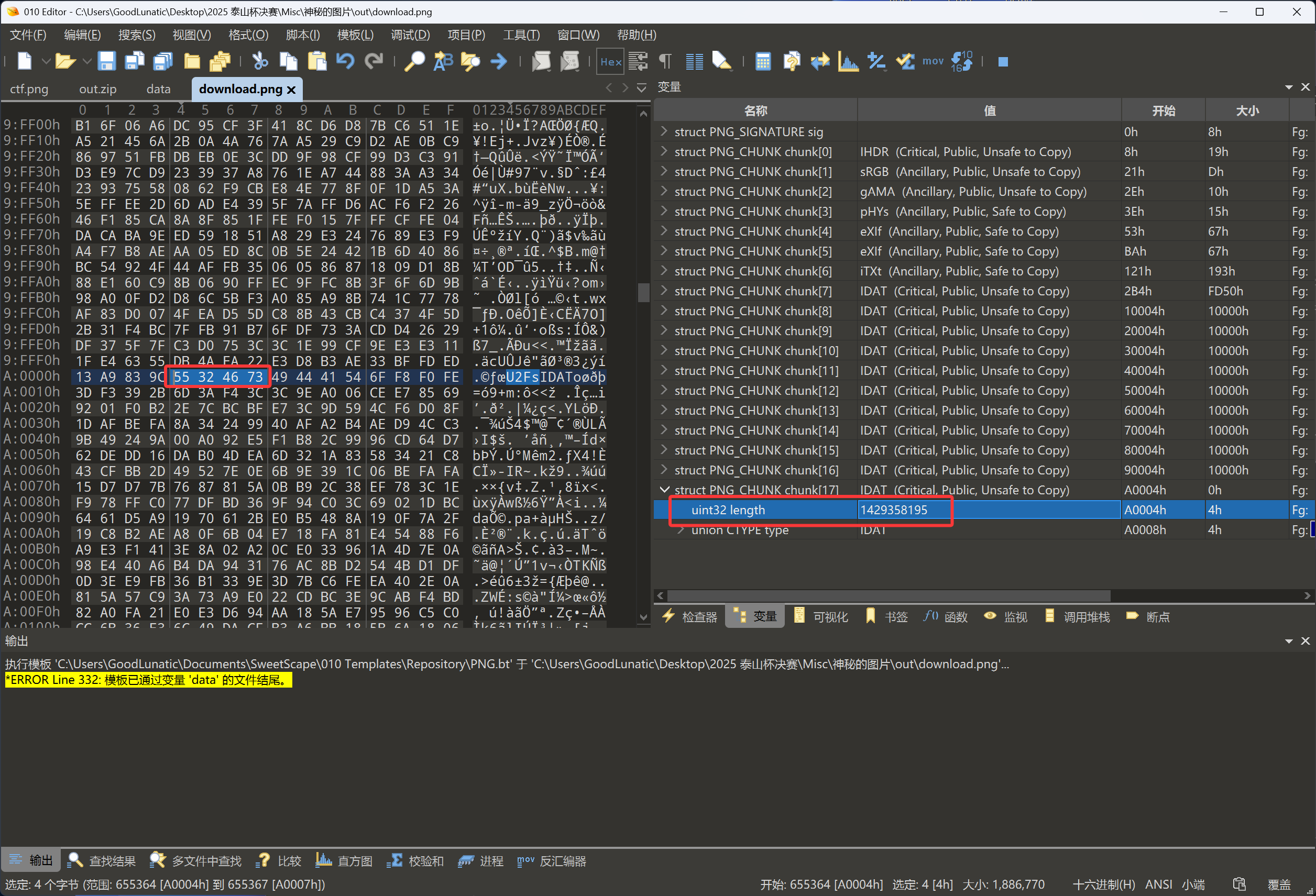Click the 值 column header

click(989, 110)
